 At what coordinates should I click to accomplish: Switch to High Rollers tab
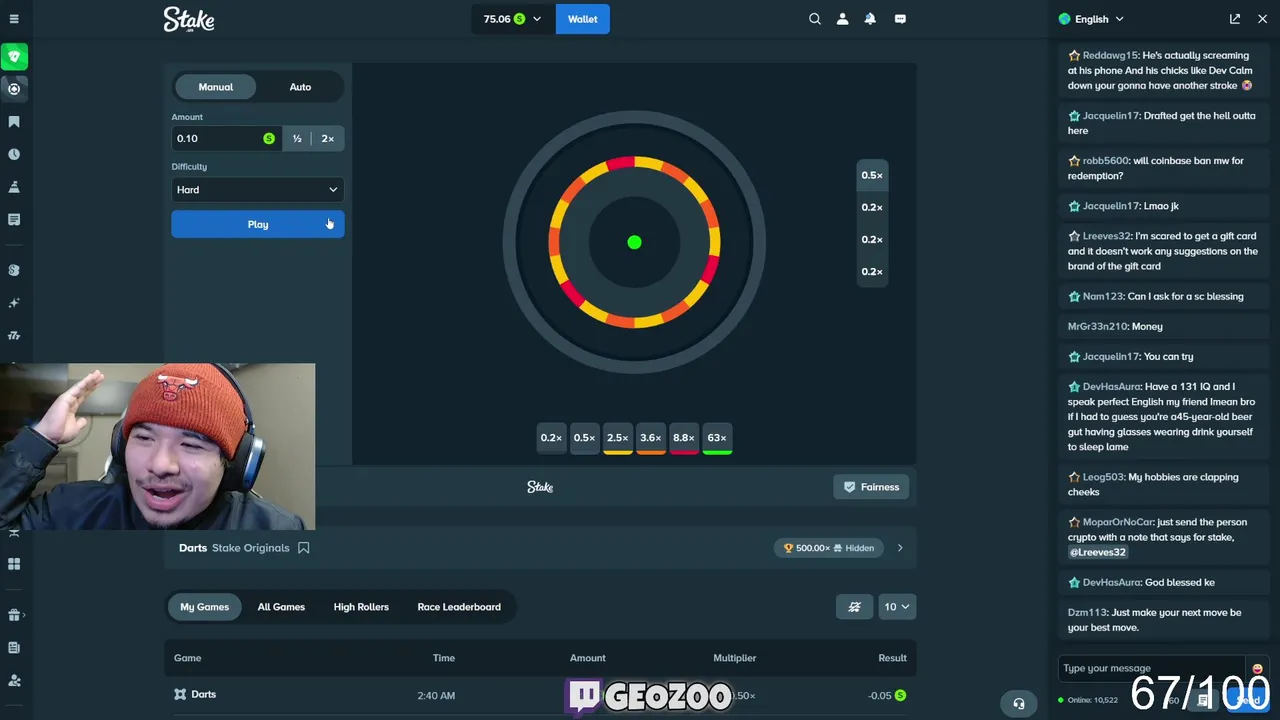pos(361,607)
